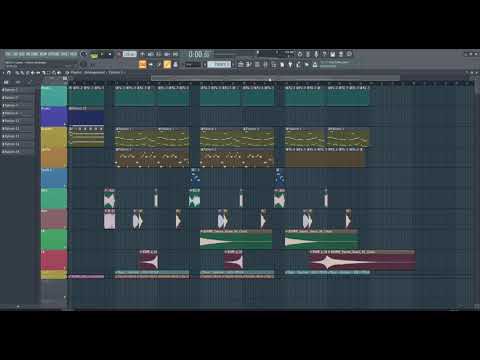Click the save project icon in top toolbar
Viewport: 480px width, 360px height.
point(332,54)
